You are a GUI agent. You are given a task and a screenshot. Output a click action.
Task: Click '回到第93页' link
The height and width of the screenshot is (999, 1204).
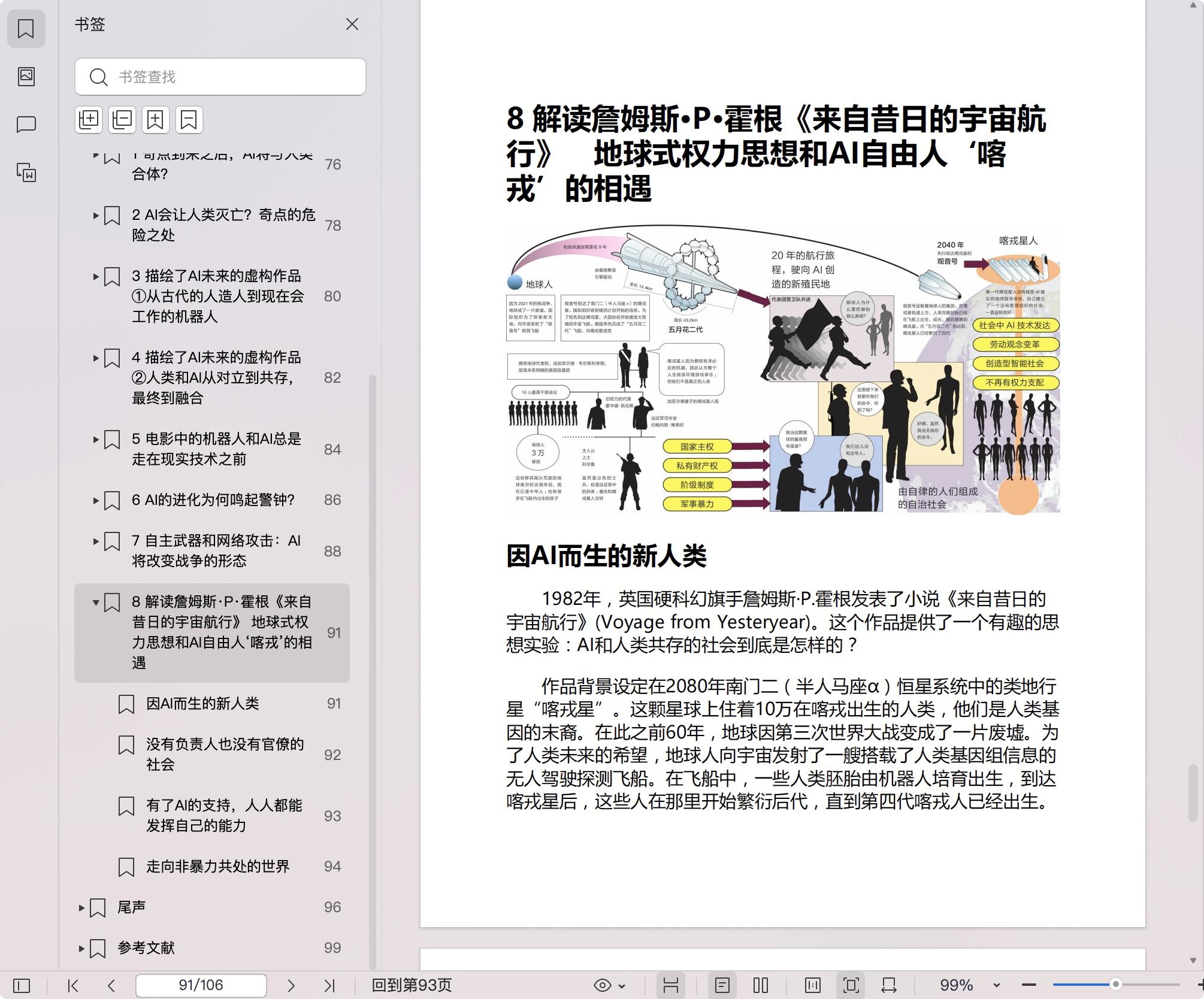pyautogui.click(x=412, y=985)
